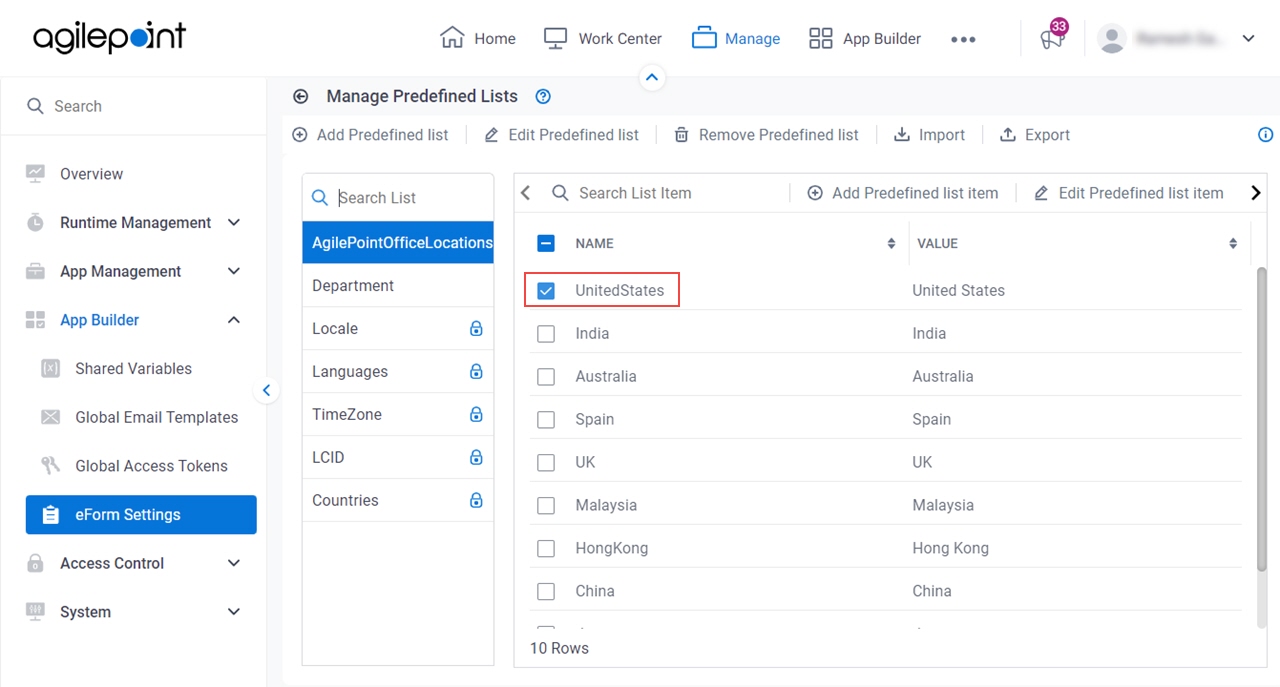Image resolution: width=1280 pixels, height=687 pixels.
Task: Expand Runtime Management section
Action: pyautogui.click(x=234, y=222)
